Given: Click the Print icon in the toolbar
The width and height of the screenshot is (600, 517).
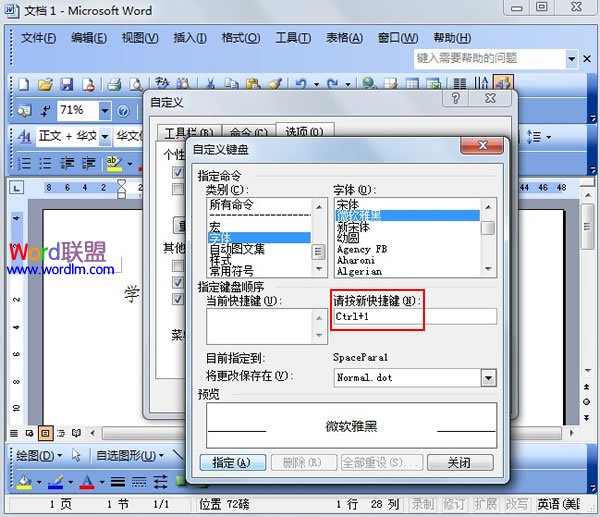Looking at the screenshot, I should point(114,84).
